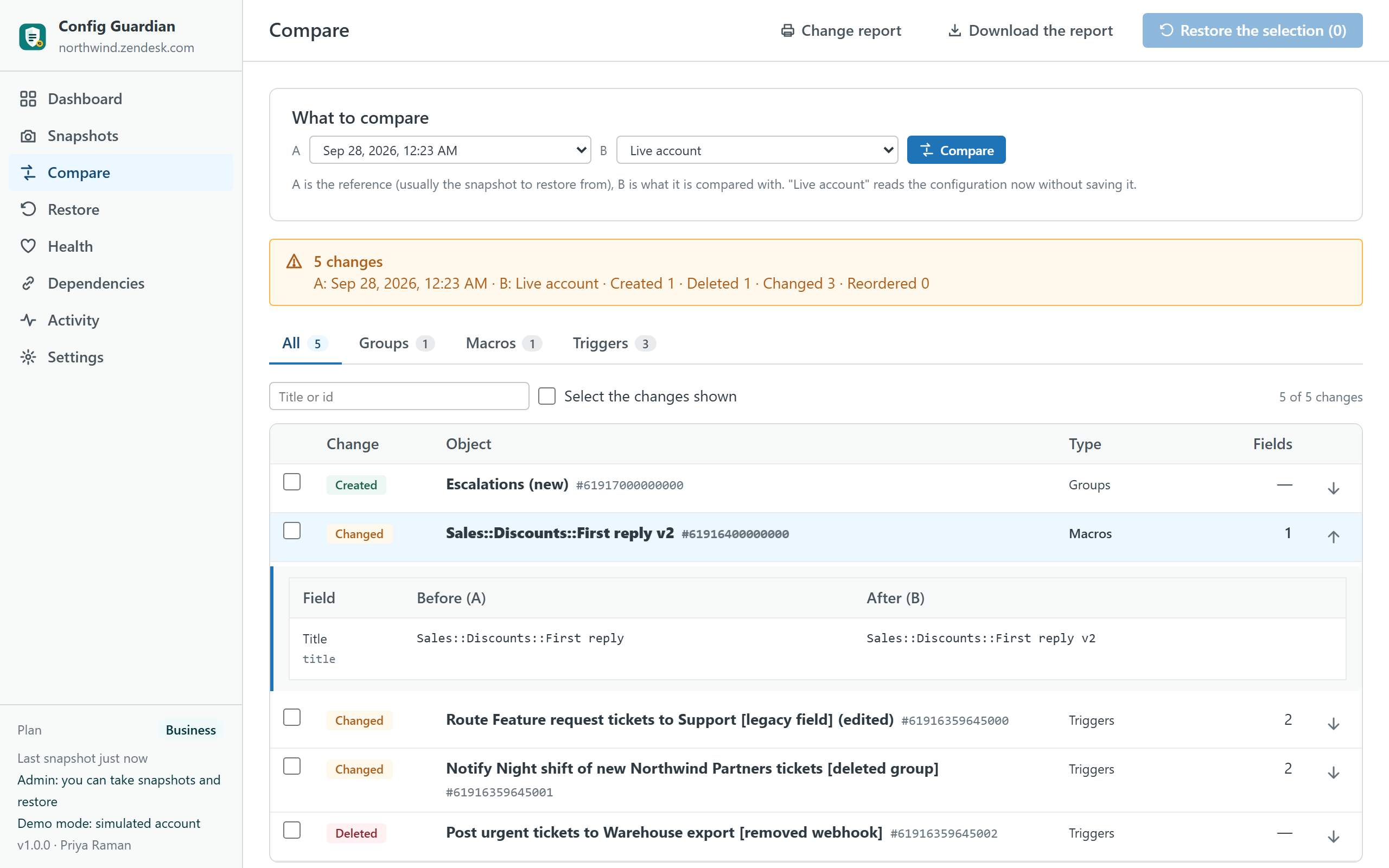Click the warning triangle in changes banner
This screenshot has height=868, width=1389.
pos(295,262)
